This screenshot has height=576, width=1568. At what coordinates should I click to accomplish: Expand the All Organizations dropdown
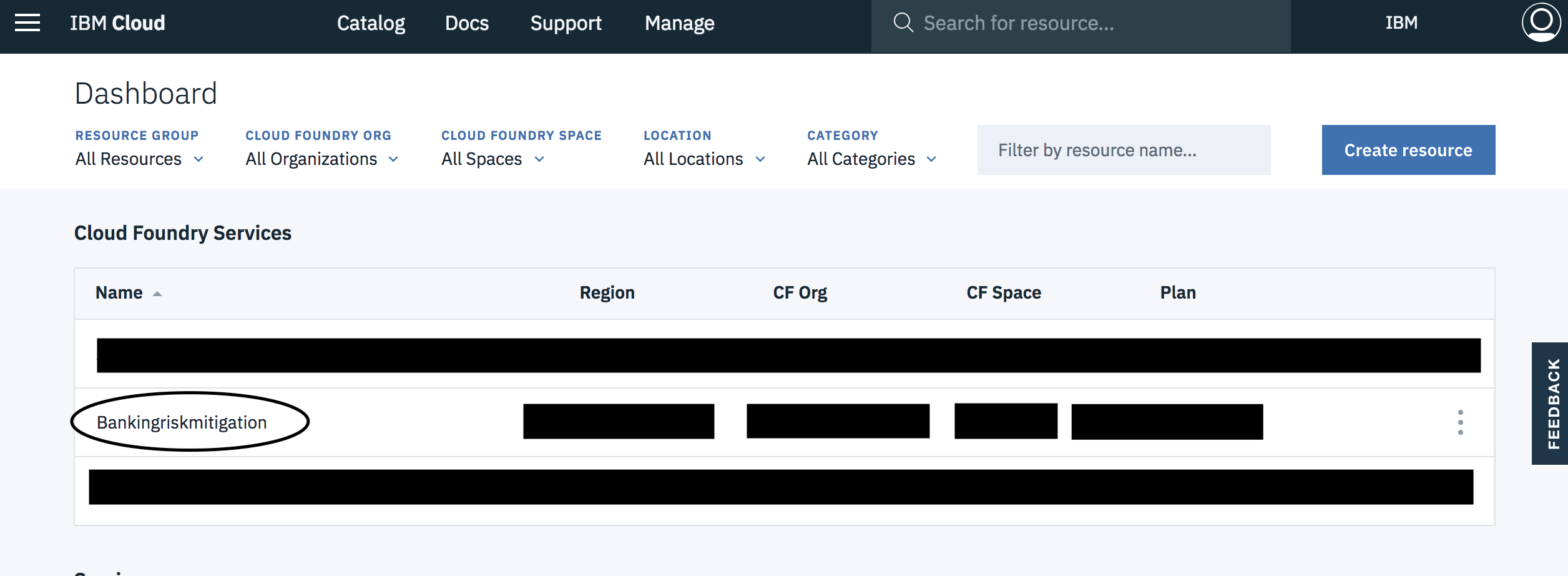[x=321, y=159]
